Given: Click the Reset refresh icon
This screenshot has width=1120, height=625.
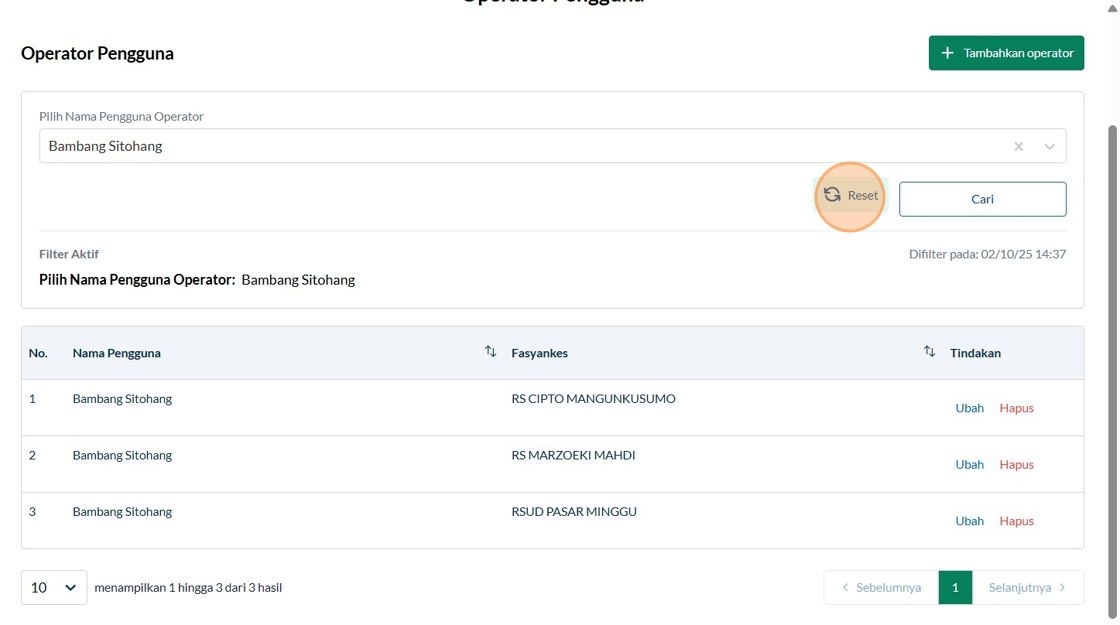Looking at the screenshot, I should 832,195.
